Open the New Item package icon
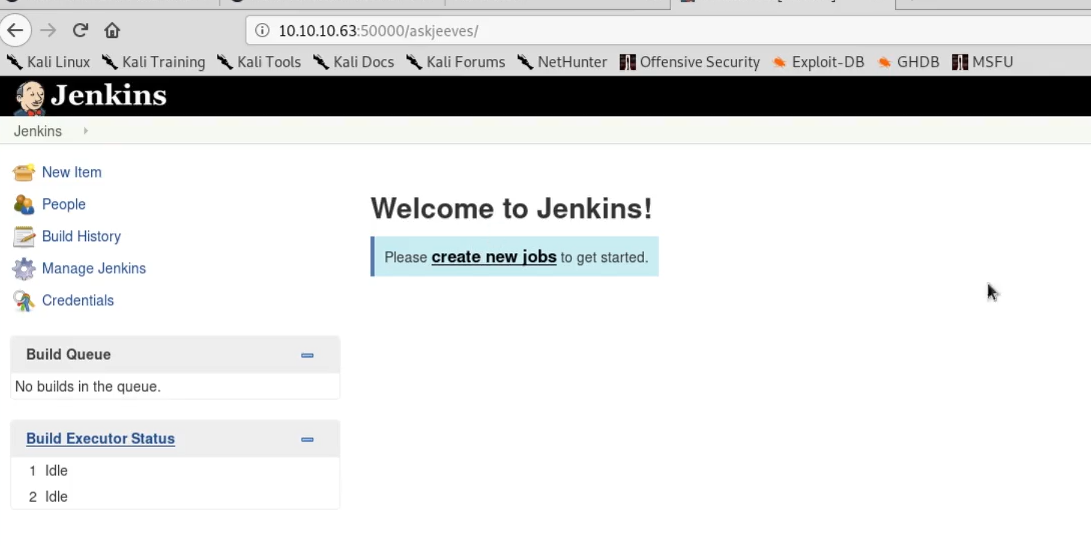Screen dimensions: 1091x546 tap(24, 172)
